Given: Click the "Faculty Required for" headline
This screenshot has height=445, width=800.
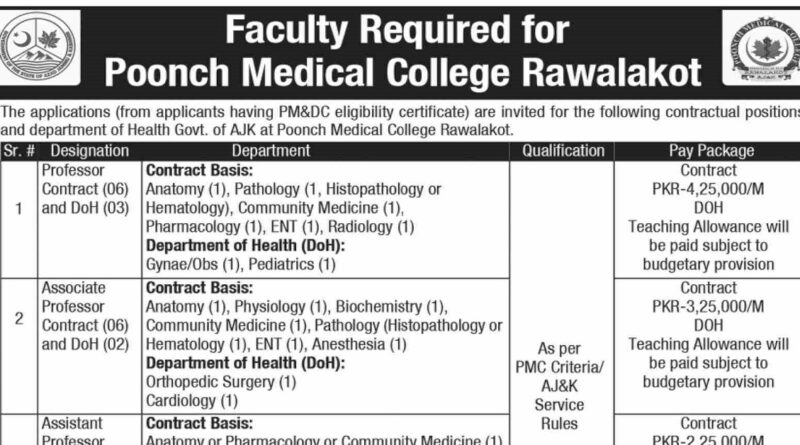Looking at the screenshot, I should pos(396,30).
